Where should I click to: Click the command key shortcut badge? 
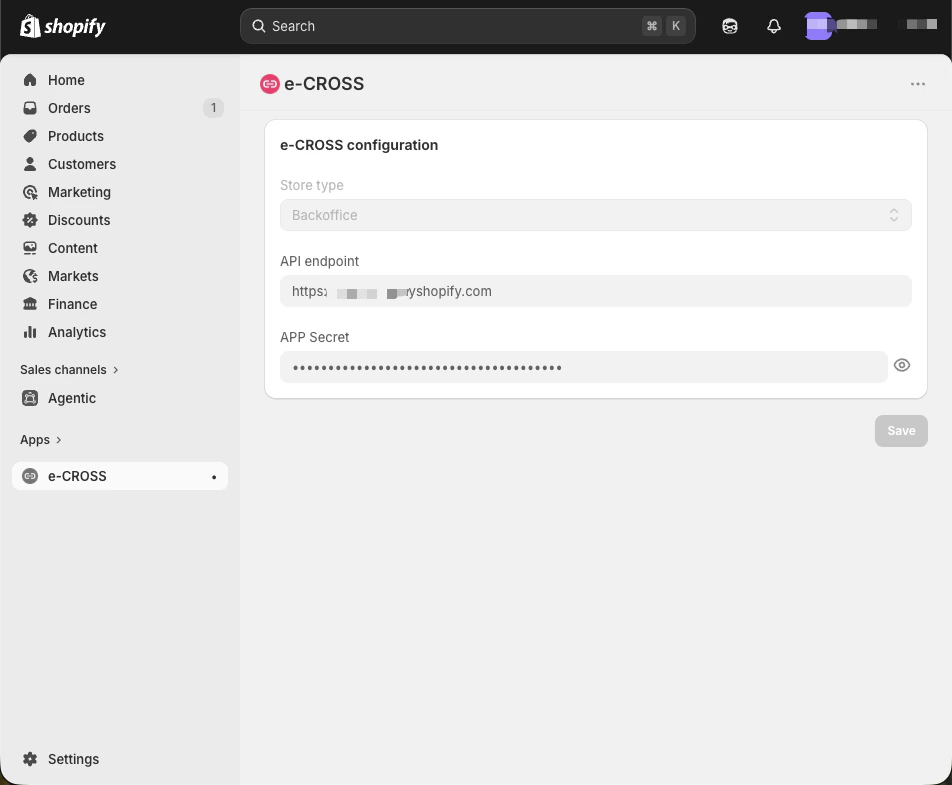(x=651, y=26)
